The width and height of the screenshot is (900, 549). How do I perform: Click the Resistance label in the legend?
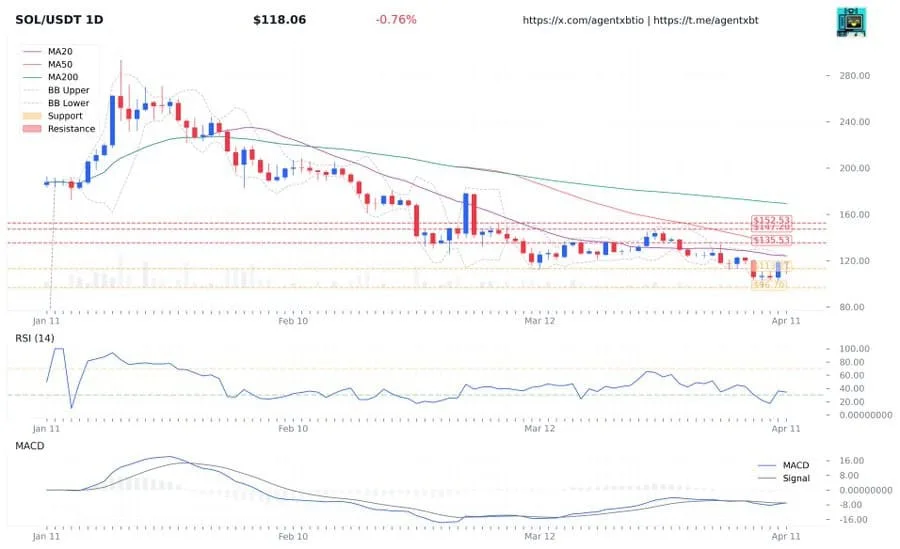(x=71, y=129)
